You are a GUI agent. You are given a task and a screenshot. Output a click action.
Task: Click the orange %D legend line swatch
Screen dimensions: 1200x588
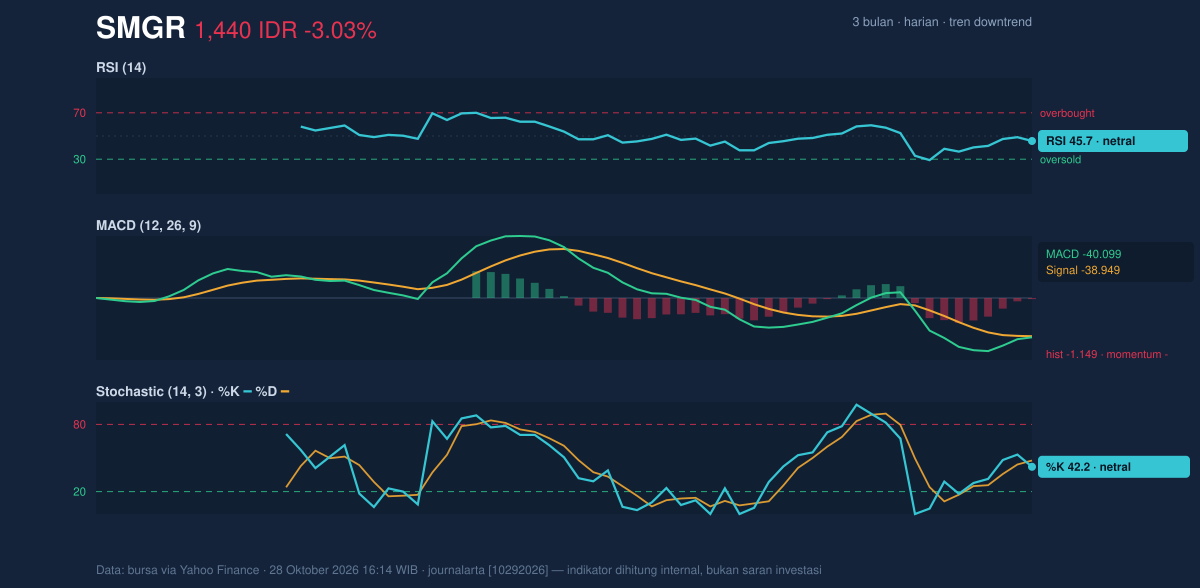[285, 392]
